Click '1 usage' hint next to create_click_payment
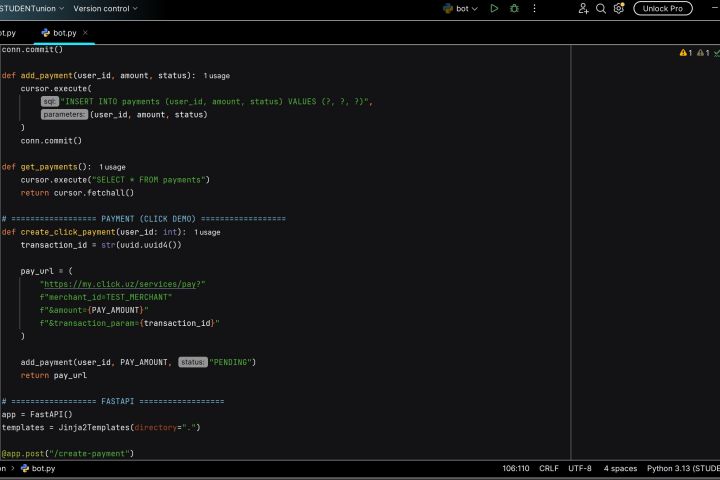The image size is (720, 480). tap(207, 232)
